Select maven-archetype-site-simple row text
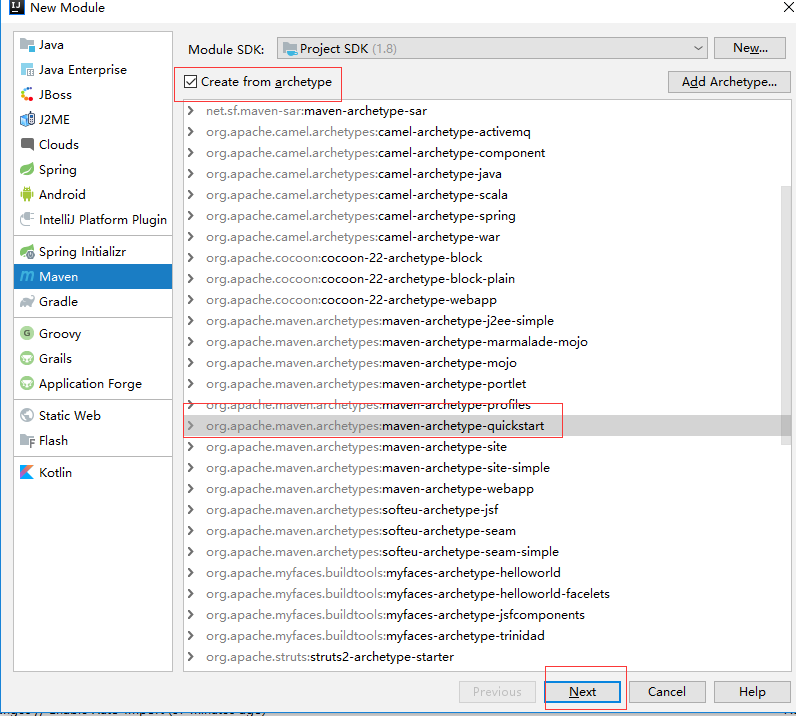 click(378, 468)
